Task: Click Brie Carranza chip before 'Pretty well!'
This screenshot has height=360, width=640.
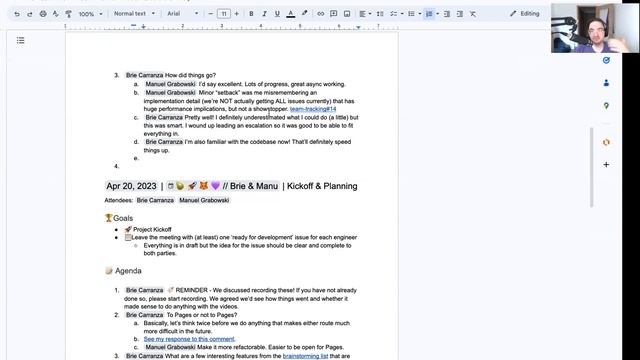Action: click(x=164, y=118)
